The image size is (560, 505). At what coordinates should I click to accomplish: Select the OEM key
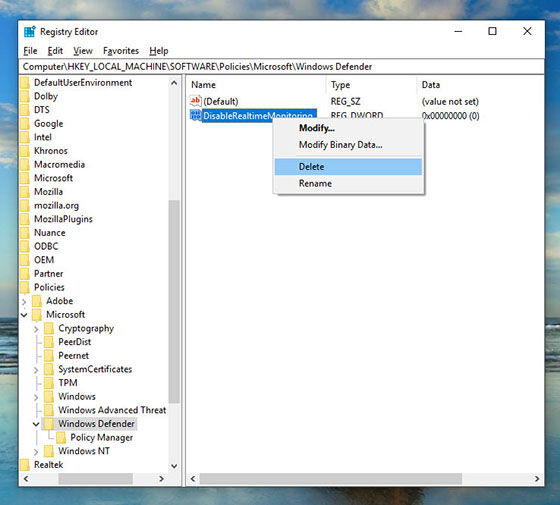(44, 260)
